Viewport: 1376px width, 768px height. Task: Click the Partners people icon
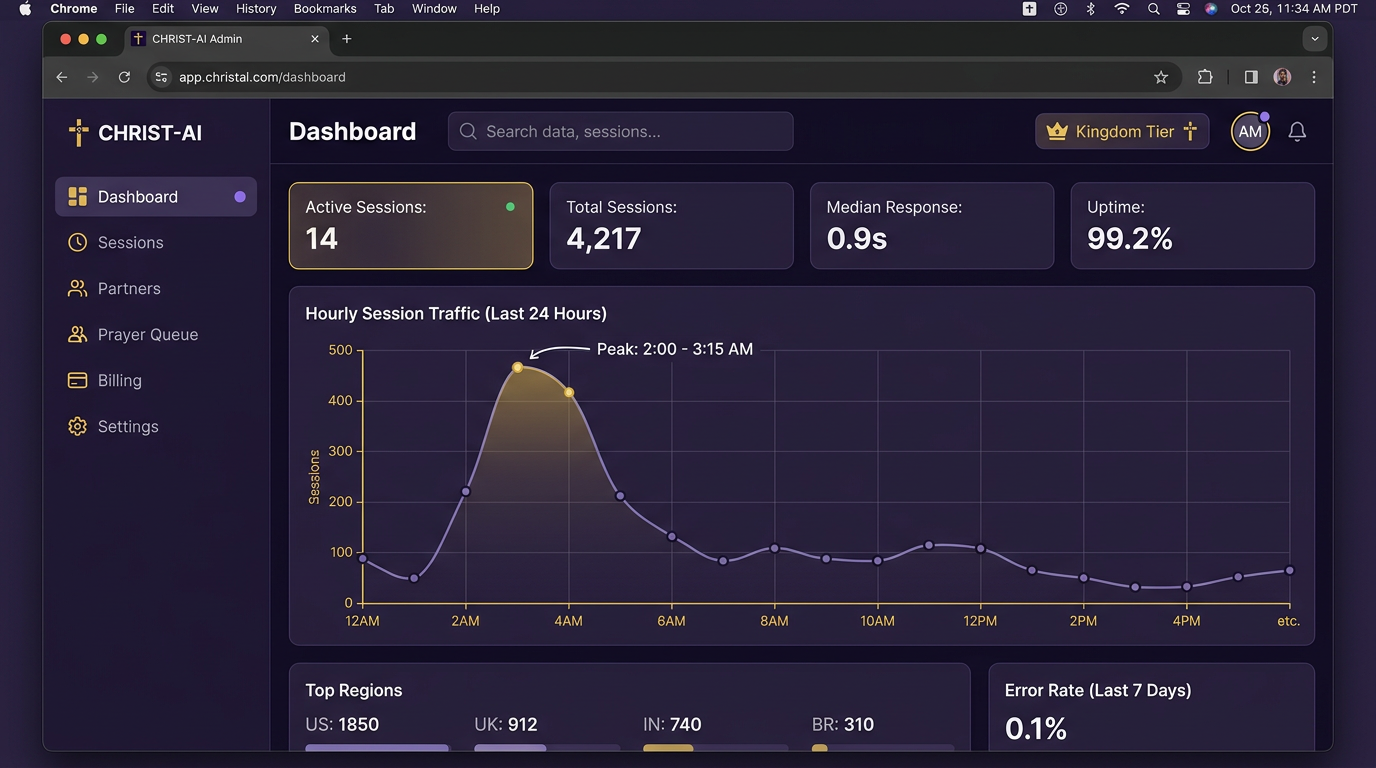[x=77, y=288]
